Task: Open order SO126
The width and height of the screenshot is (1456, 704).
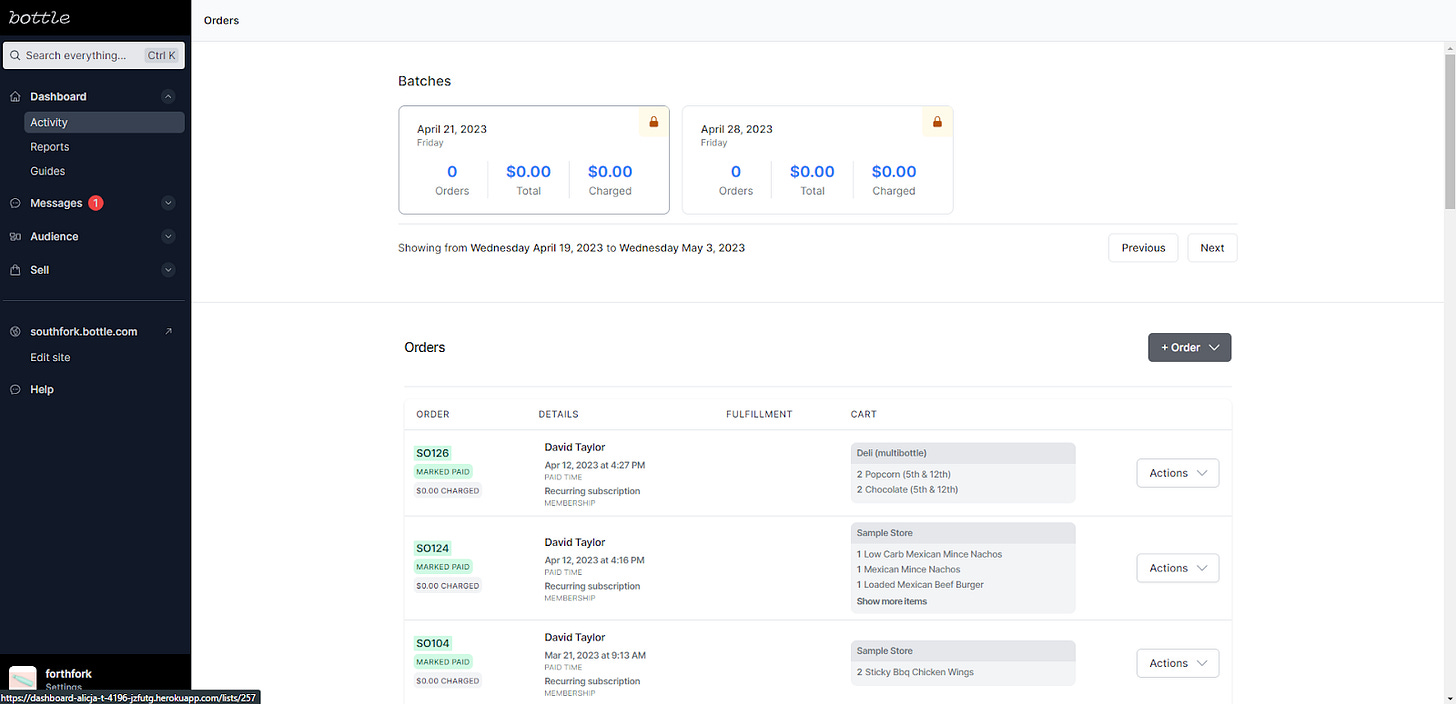Action: (x=433, y=453)
